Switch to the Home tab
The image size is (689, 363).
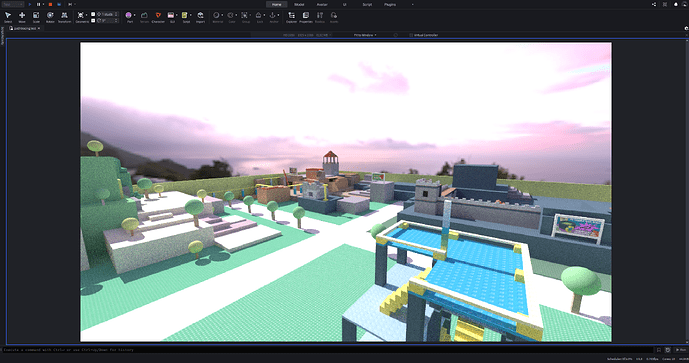tap(276, 4)
